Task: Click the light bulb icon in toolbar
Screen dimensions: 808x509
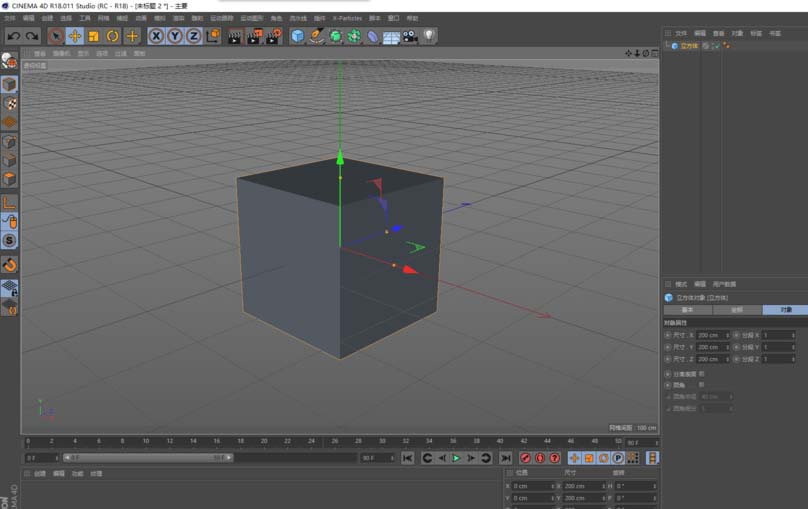Action: click(x=429, y=36)
